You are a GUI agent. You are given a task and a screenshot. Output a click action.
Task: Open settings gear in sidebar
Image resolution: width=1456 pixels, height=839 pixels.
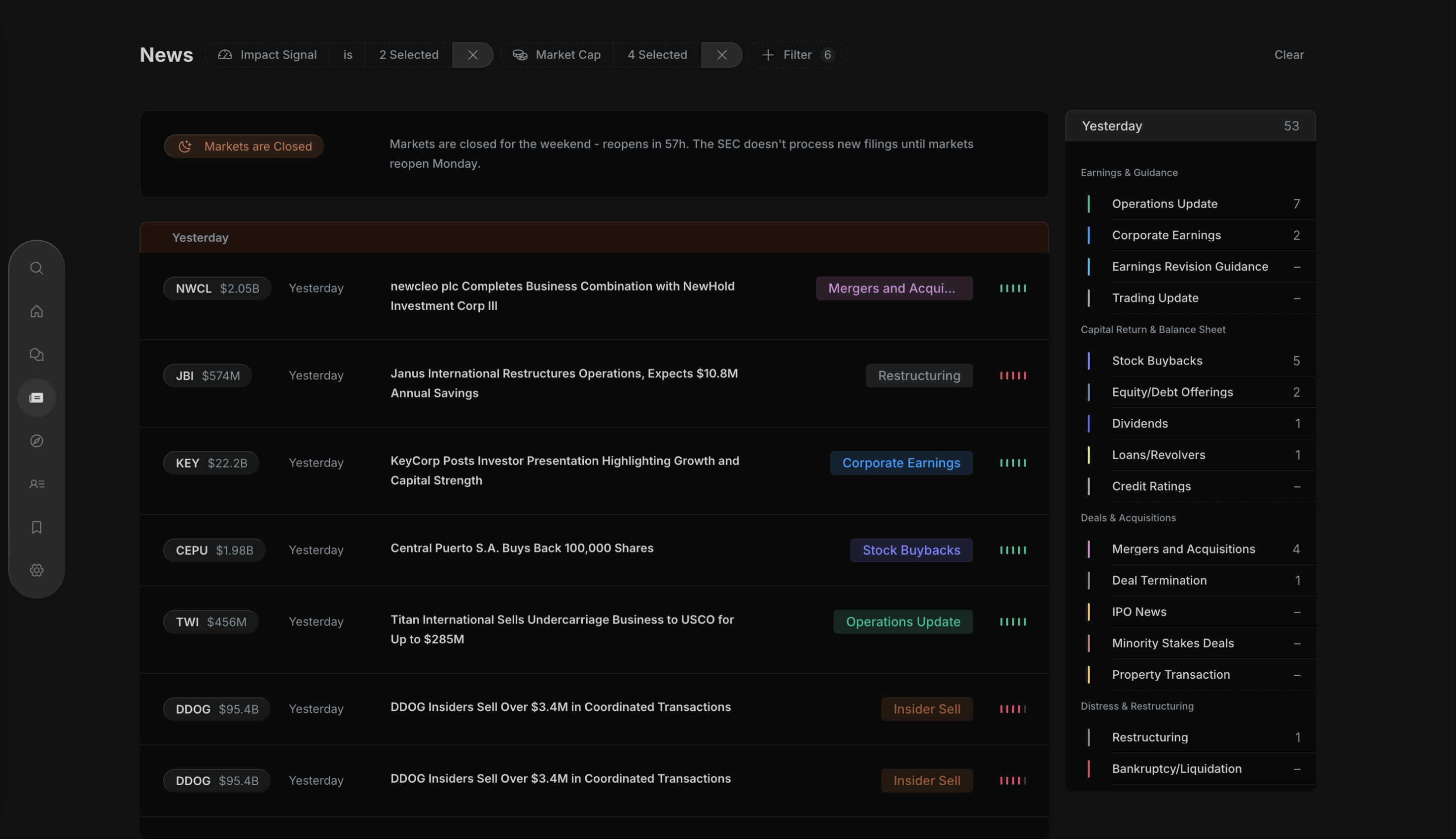pyautogui.click(x=36, y=571)
